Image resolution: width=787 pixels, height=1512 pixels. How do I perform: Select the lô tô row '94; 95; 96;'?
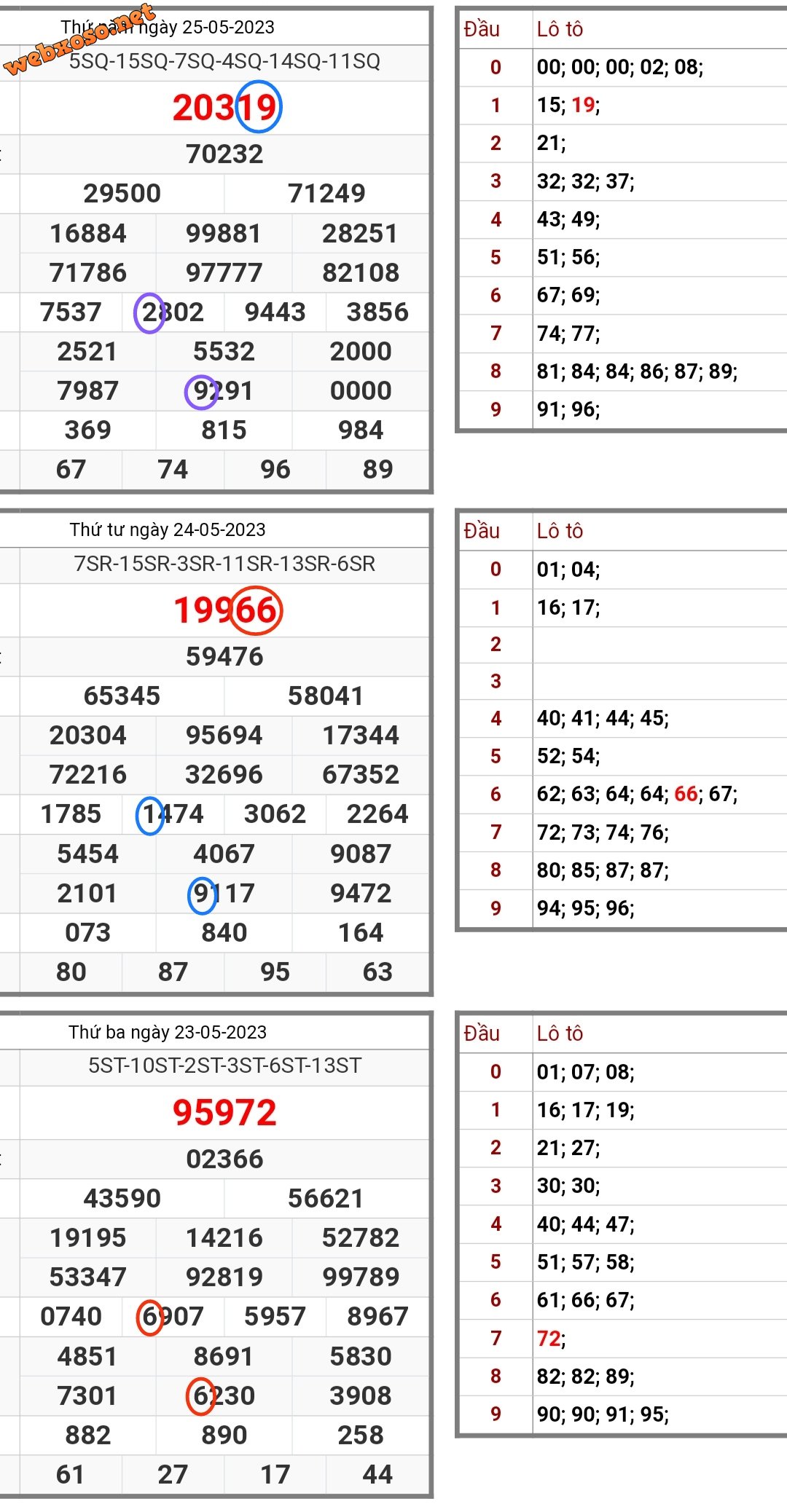(586, 908)
